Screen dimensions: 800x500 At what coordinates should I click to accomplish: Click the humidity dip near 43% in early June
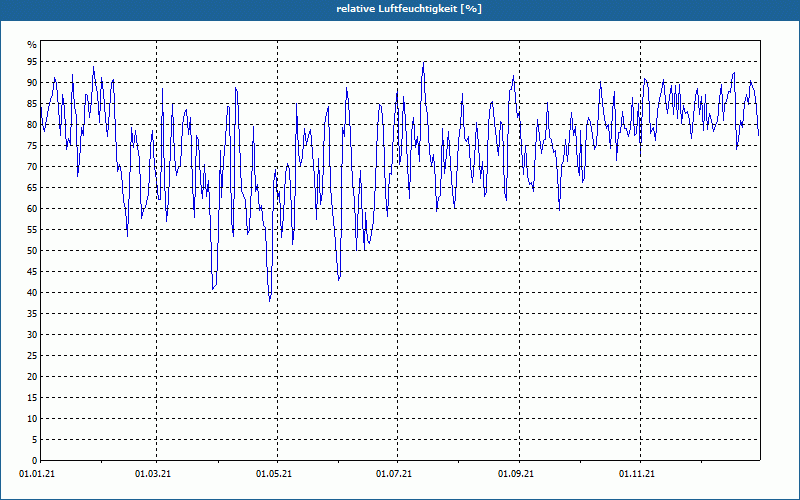point(339,279)
